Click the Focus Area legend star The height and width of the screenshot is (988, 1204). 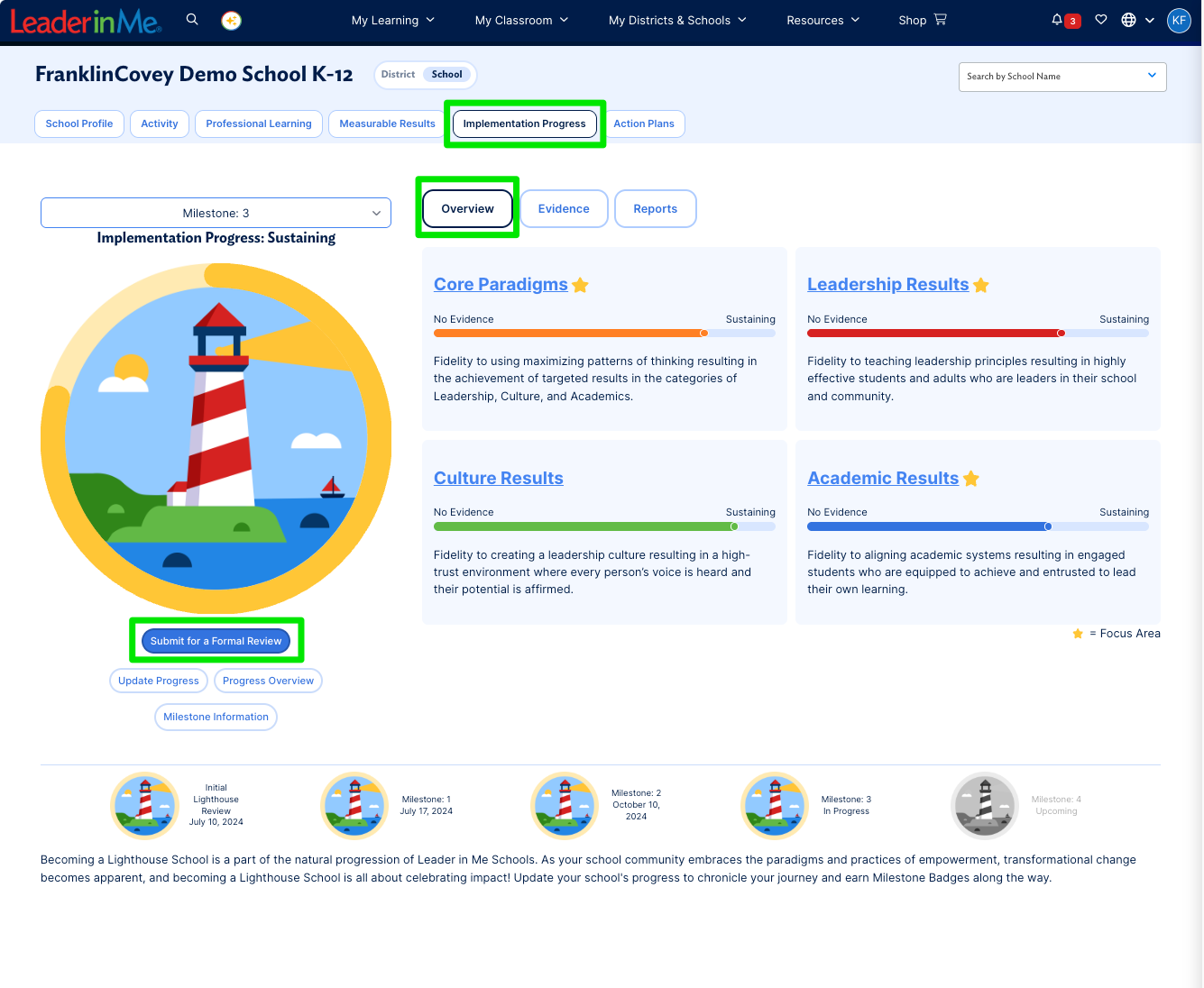[x=1078, y=634]
